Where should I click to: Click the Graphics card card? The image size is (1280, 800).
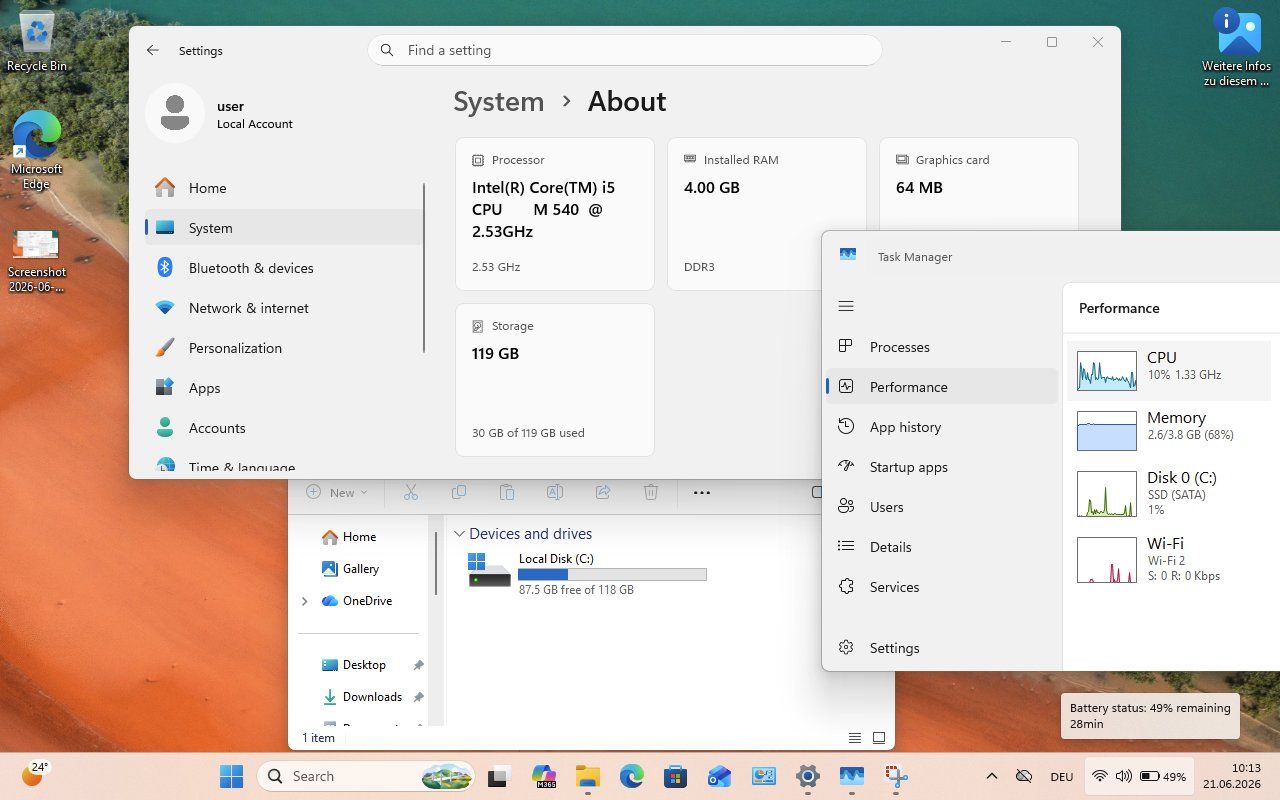tap(978, 186)
